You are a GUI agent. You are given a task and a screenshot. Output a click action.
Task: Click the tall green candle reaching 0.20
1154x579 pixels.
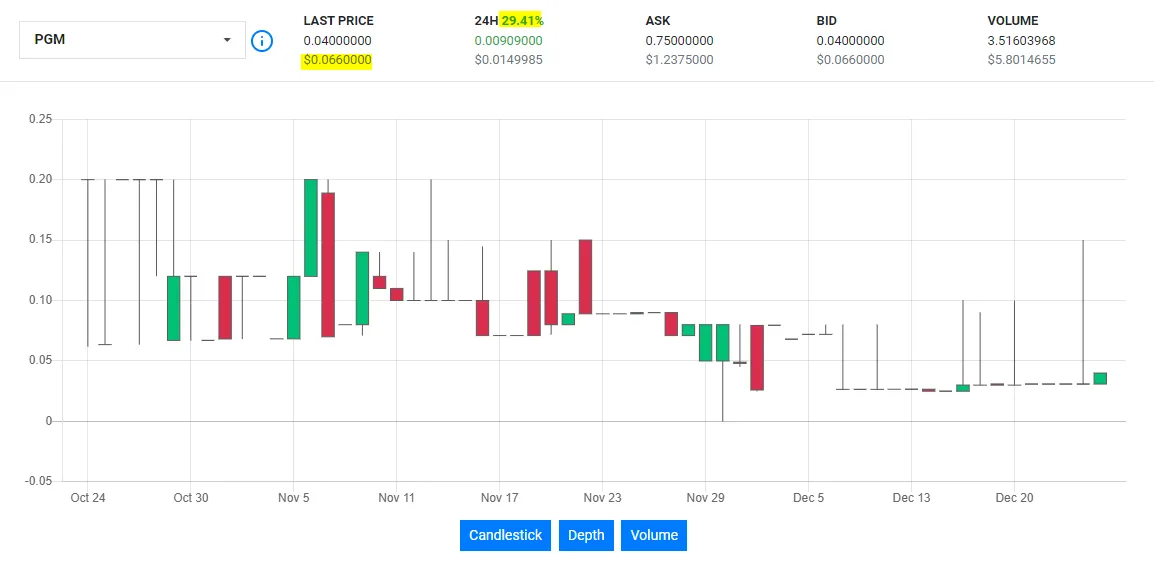pos(311,228)
